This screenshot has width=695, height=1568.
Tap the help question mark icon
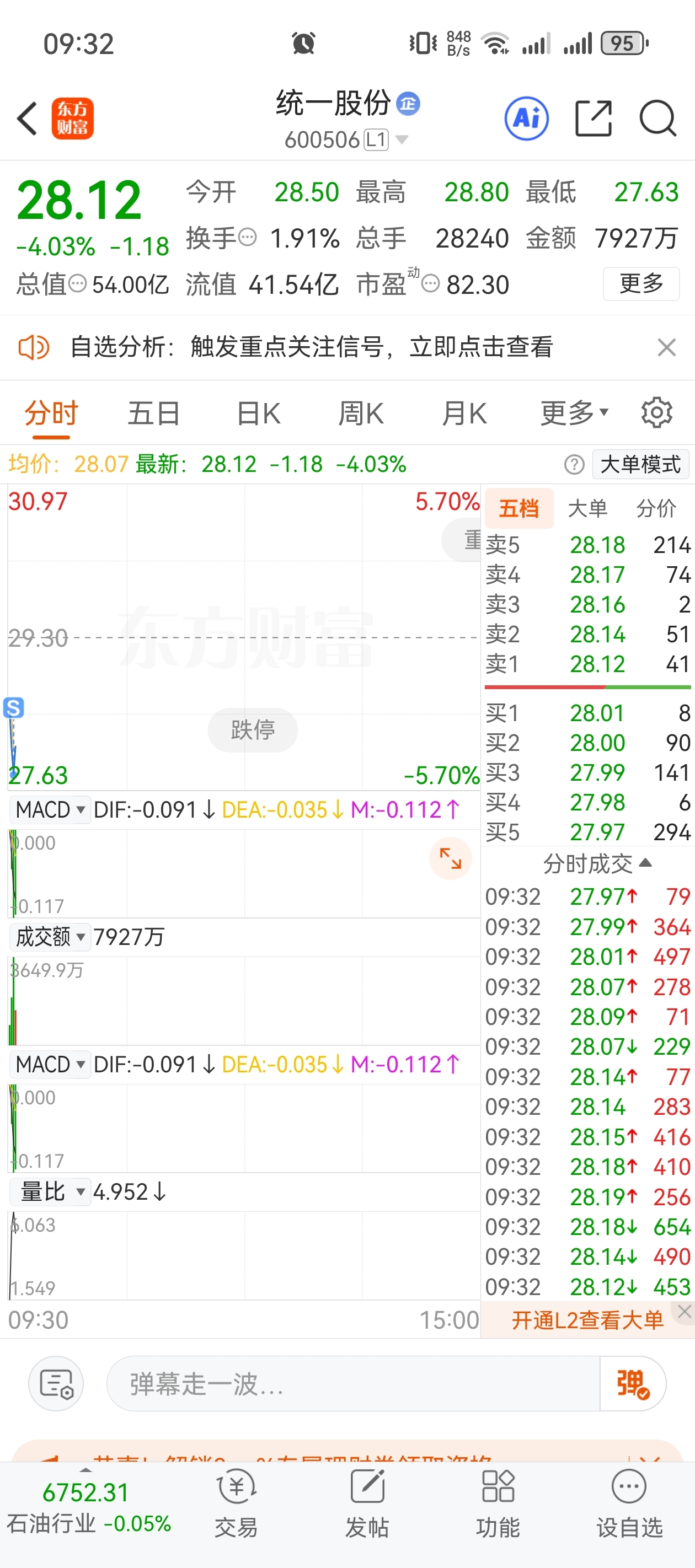click(574, 464)
